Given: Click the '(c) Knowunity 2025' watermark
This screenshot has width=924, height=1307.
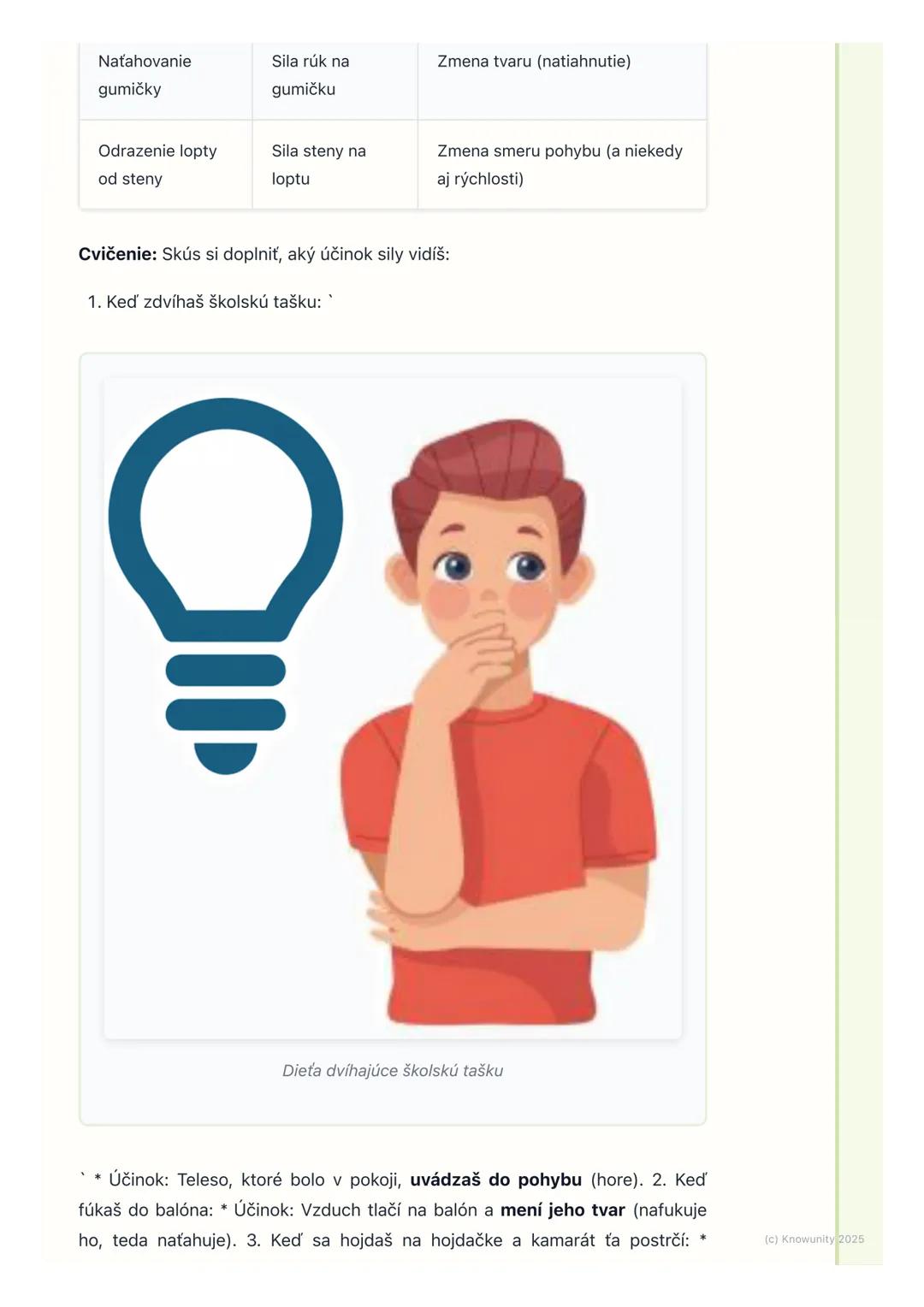Looking at the screenshot, I should [x=814, y=1239].
